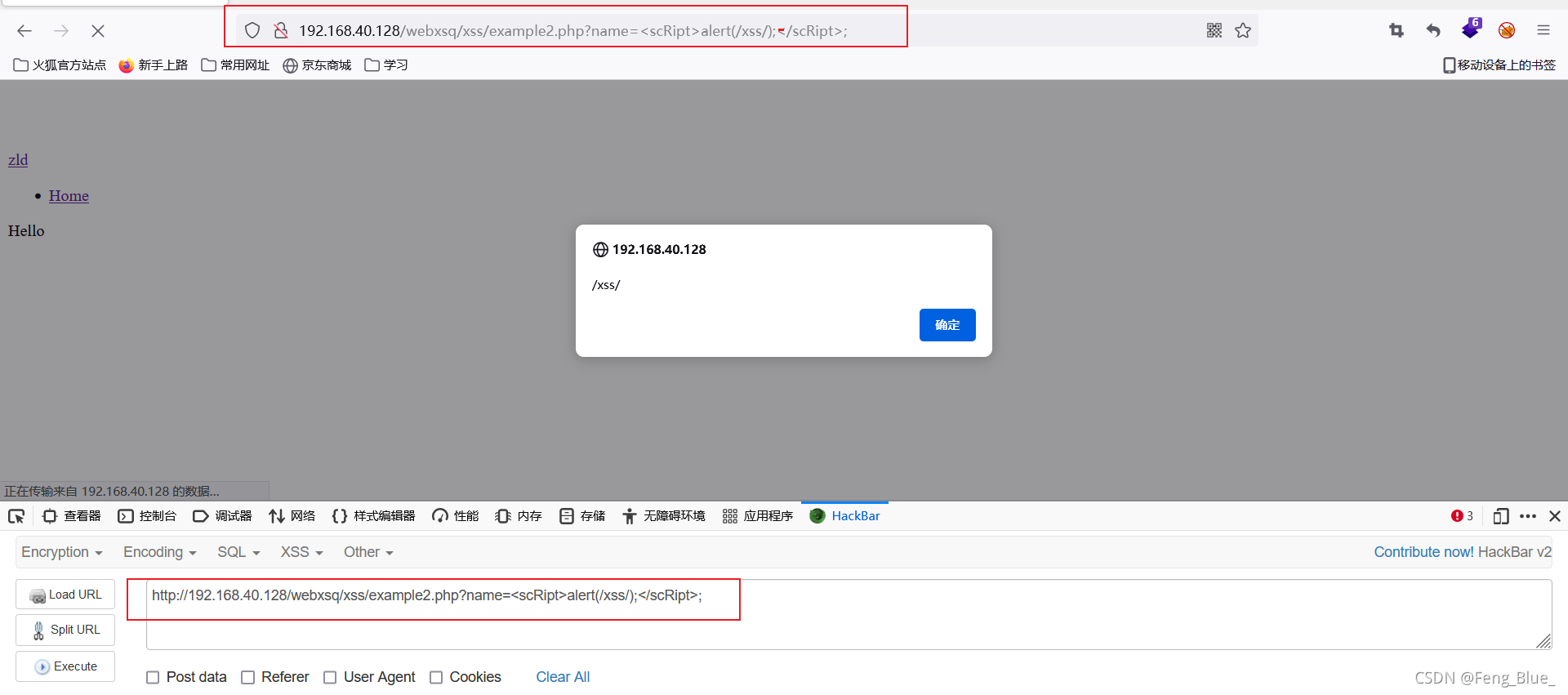
Task: Toggle responsive design mode icon
Action: point(1500,516)
